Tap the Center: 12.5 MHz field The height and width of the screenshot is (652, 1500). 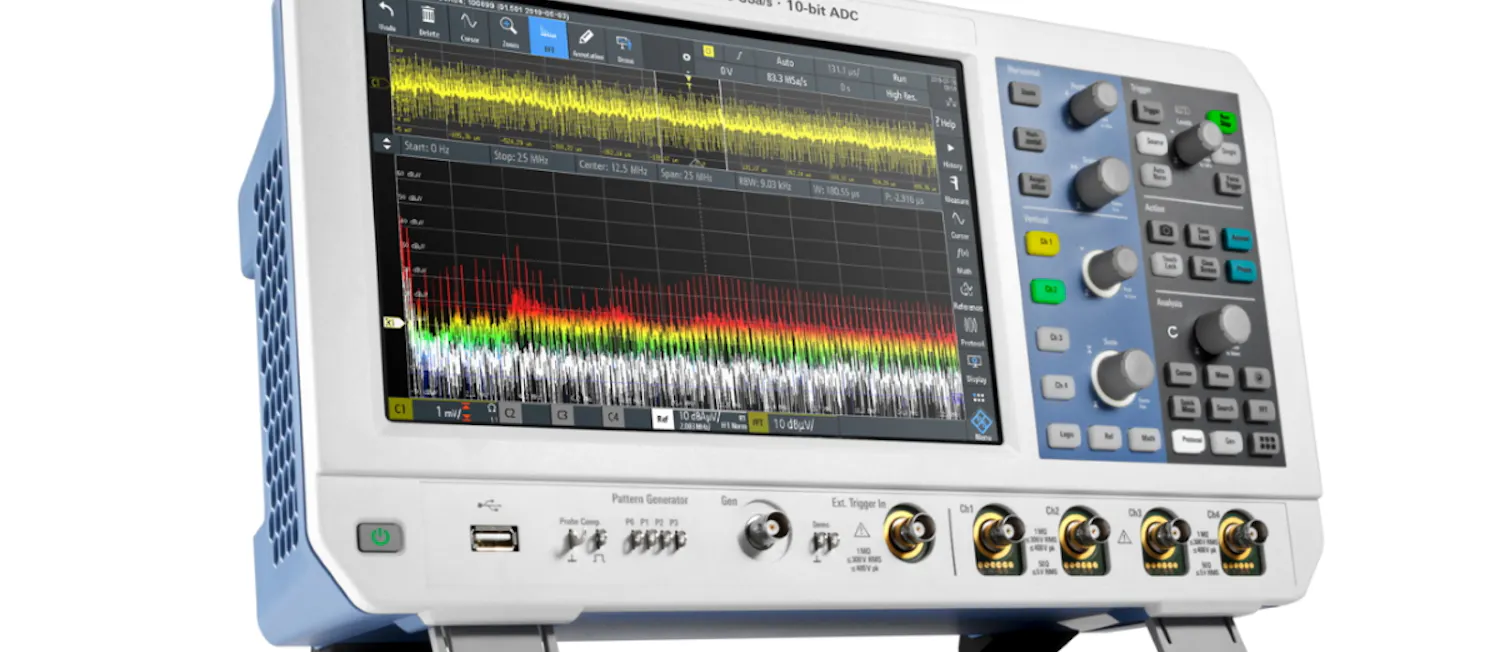click(x=615, y=167)
